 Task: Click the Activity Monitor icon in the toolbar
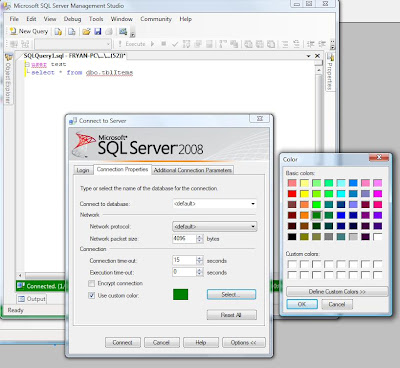click(123, 32)
